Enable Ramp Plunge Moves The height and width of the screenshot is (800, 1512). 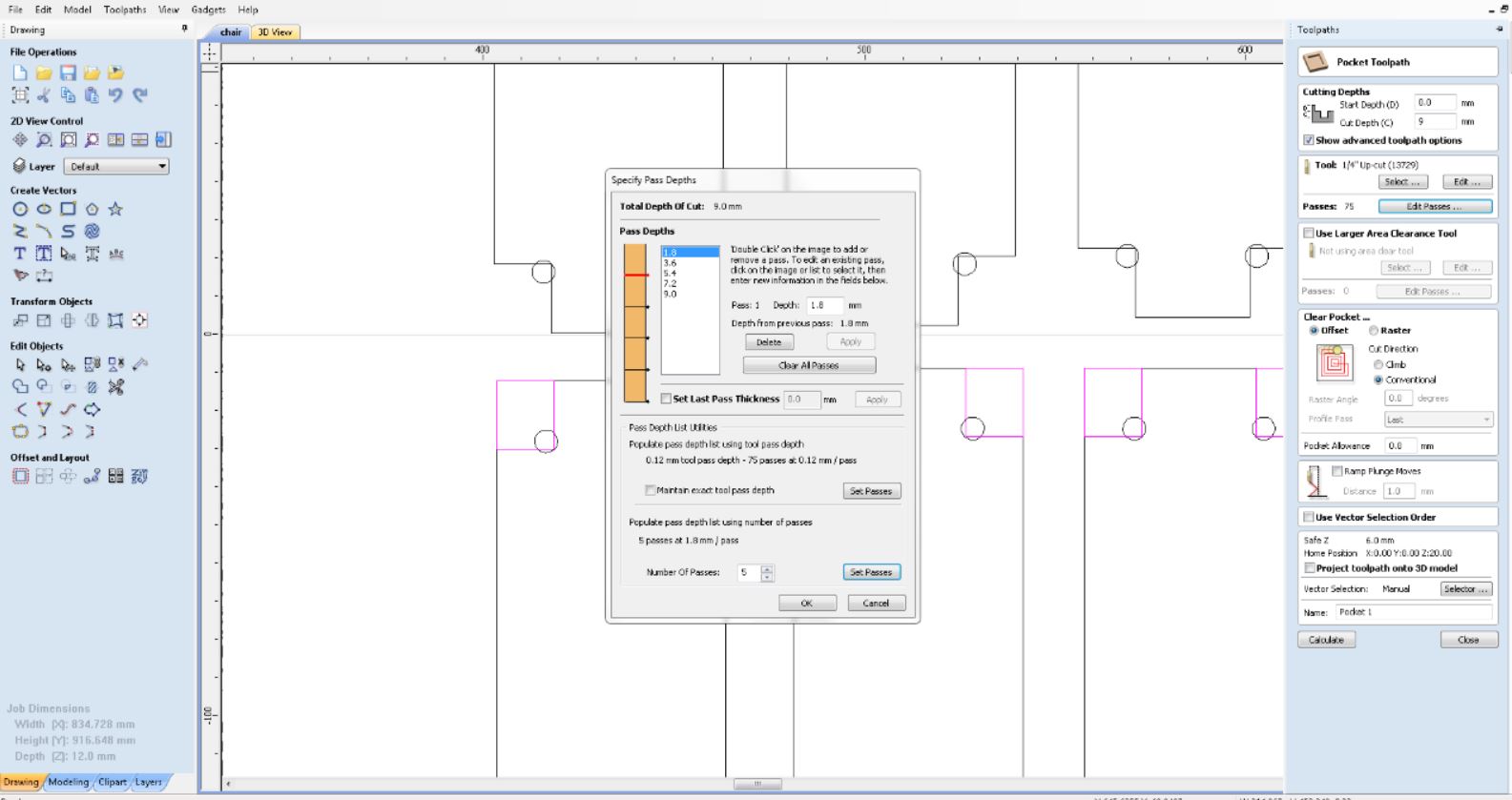[x=1336, y=471]
